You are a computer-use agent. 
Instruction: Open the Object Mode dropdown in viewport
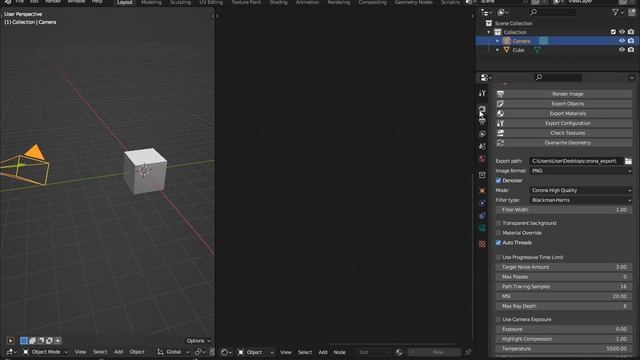click(x=45, y=352)
